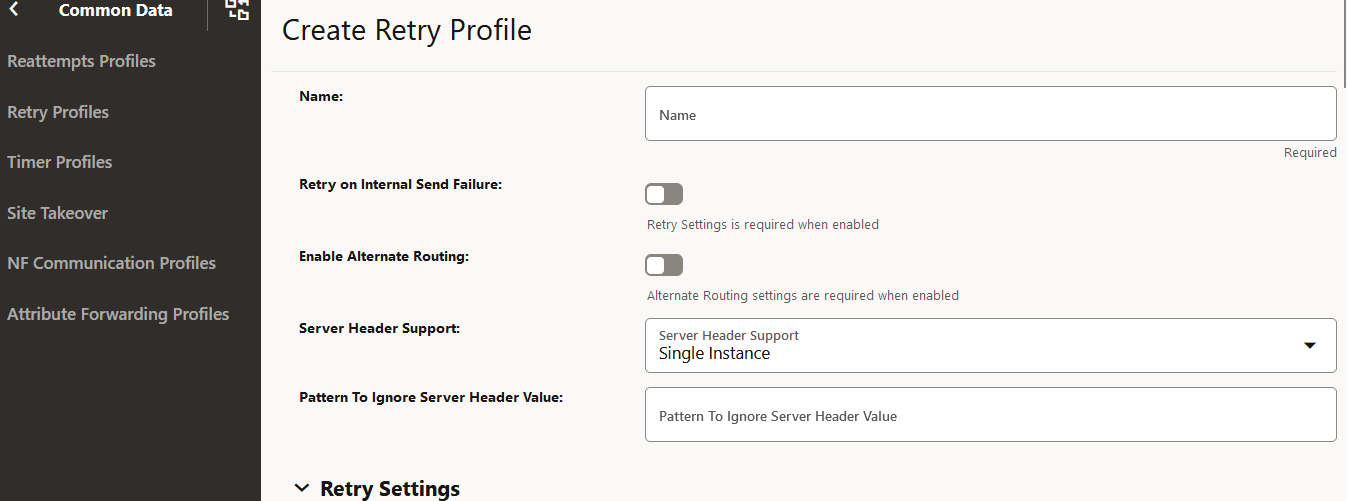The image size is (1347, 501).
Task: Go to Timer Profiles
Action: point(60,162)
